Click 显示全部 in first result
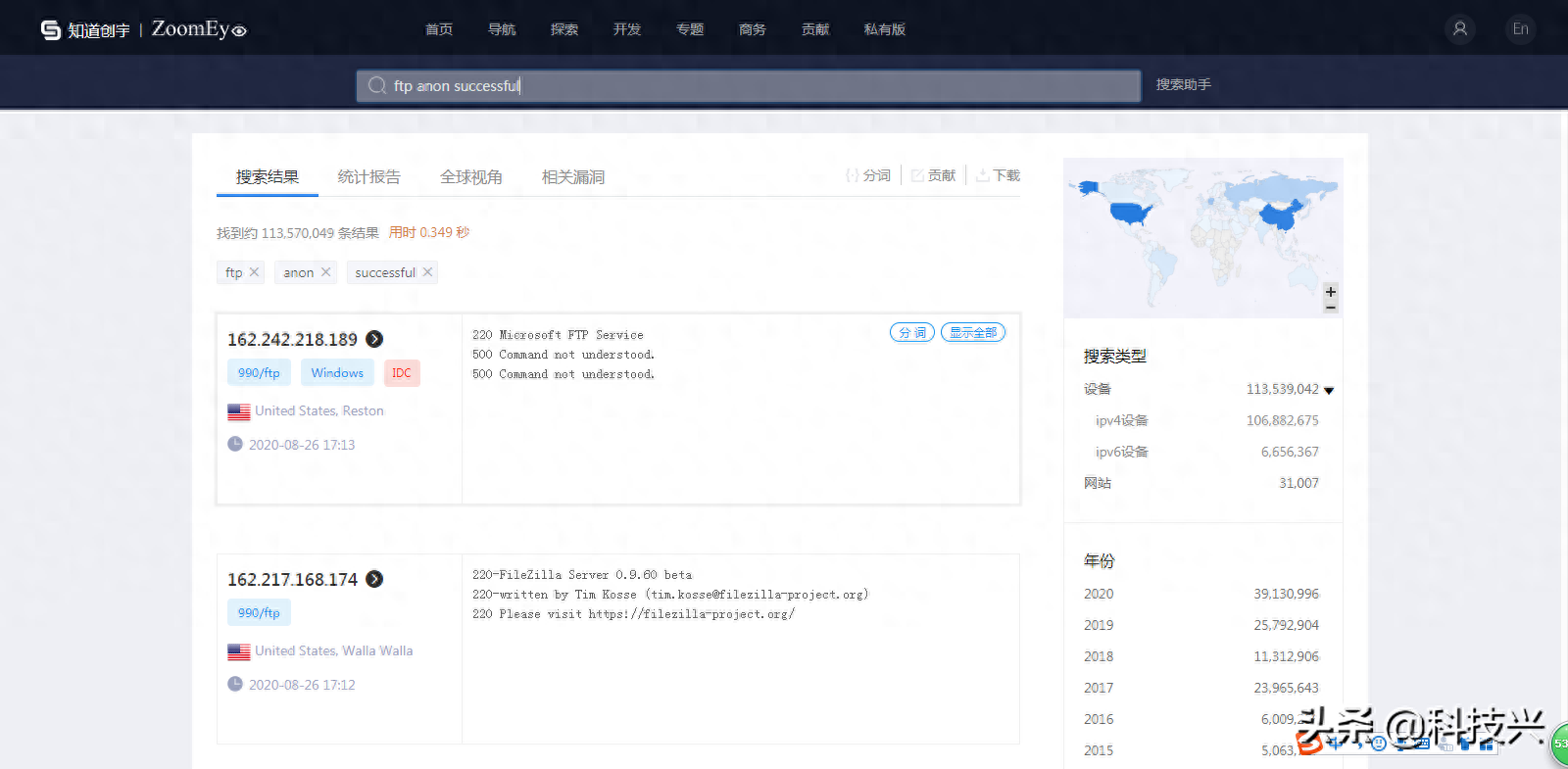Viewport: 1568px width, 769px height. pyautogui.click(x=973, y=333)
